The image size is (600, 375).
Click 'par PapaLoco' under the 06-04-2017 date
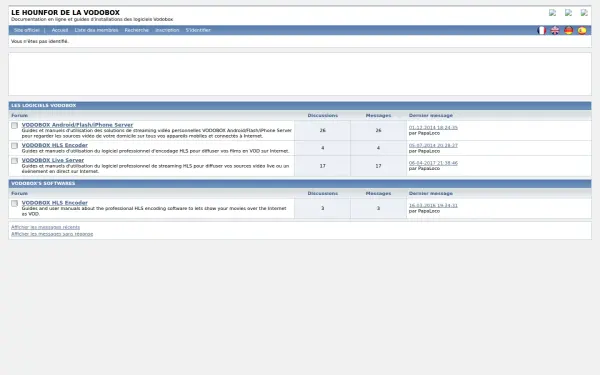[424, 169]
